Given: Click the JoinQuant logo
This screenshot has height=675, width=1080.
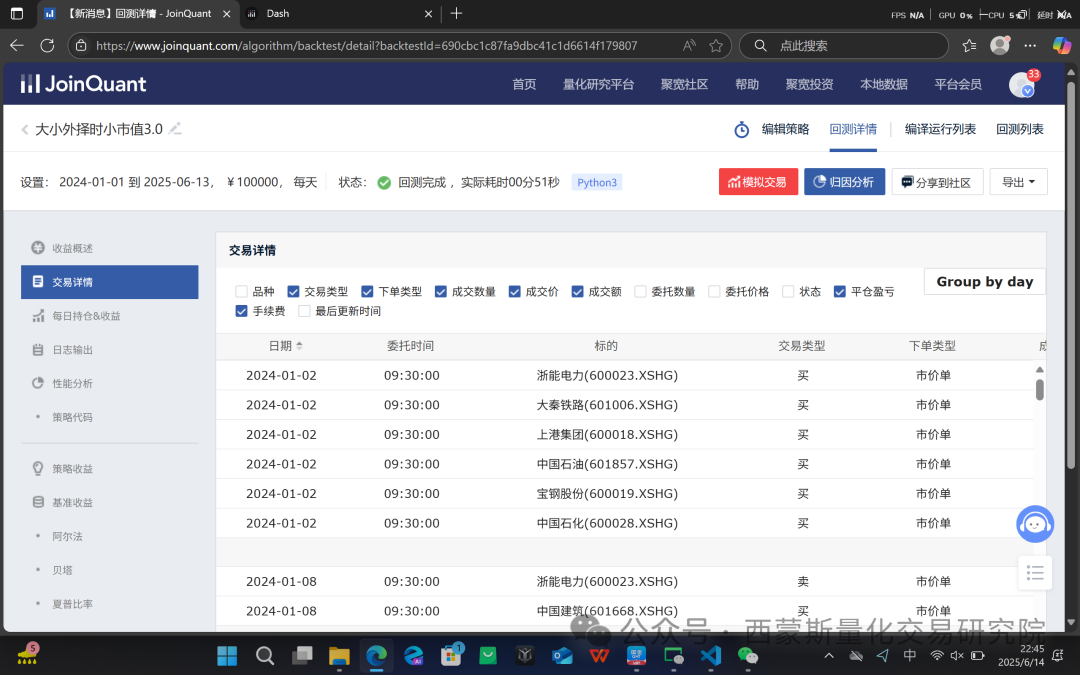Looking at the screenshot, I should [83, 84].
